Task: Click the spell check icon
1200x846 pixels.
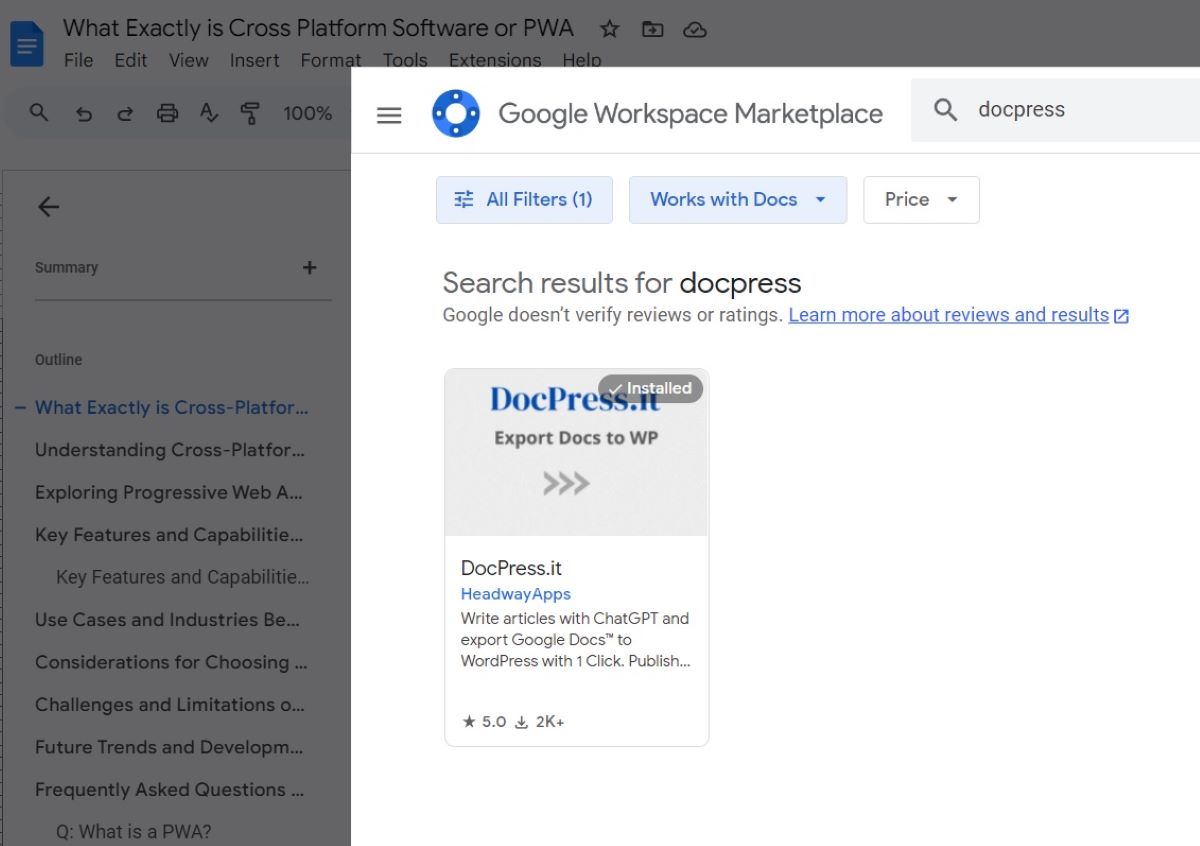Action: click(209, 113)
